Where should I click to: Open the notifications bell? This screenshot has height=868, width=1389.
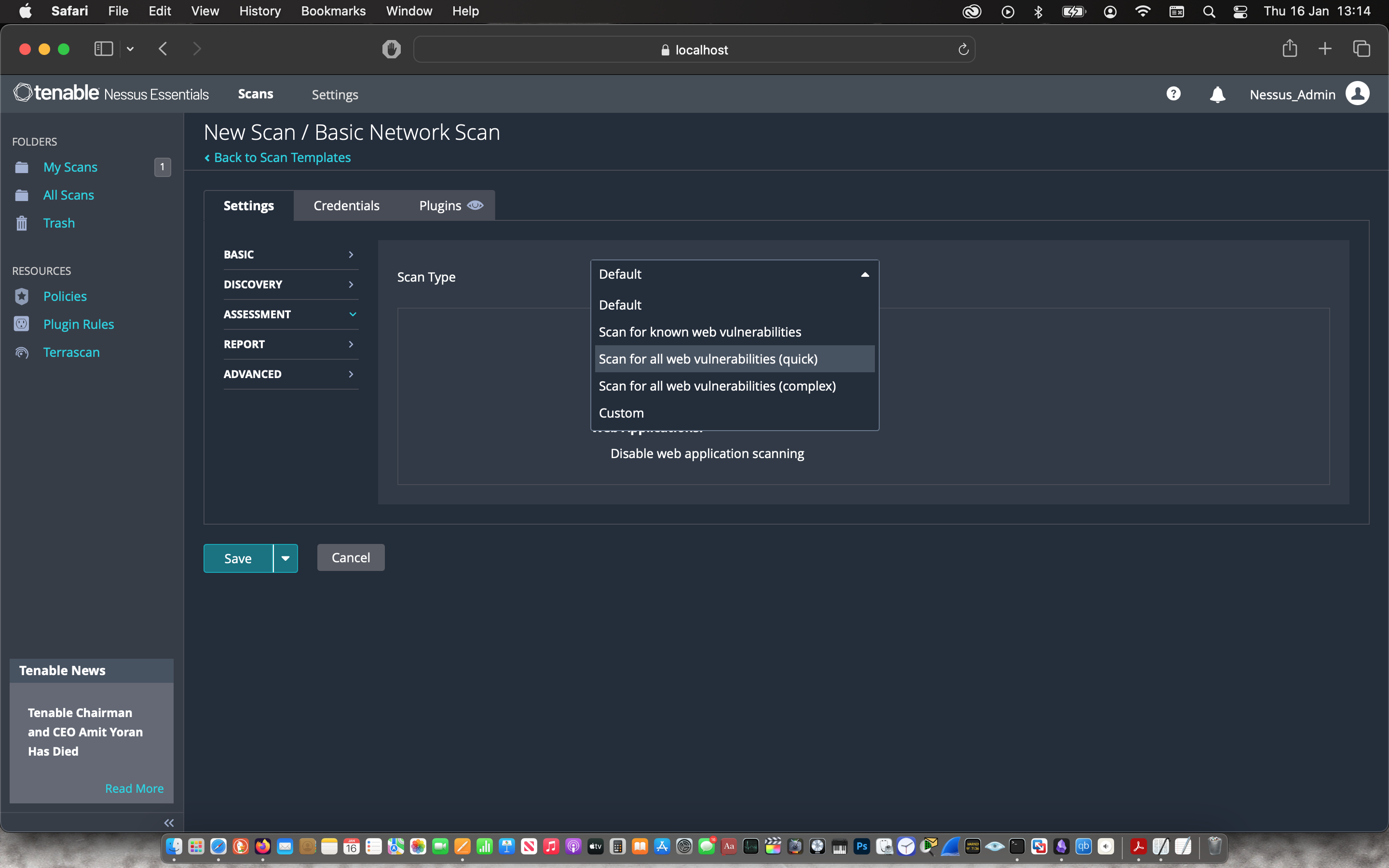[1217, 94]
